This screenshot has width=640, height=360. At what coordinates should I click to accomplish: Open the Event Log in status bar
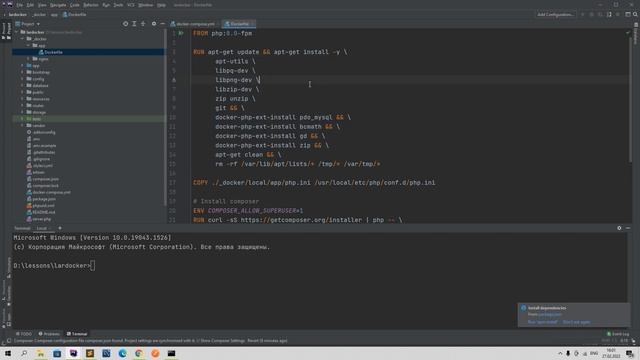[x=618, y=334]
